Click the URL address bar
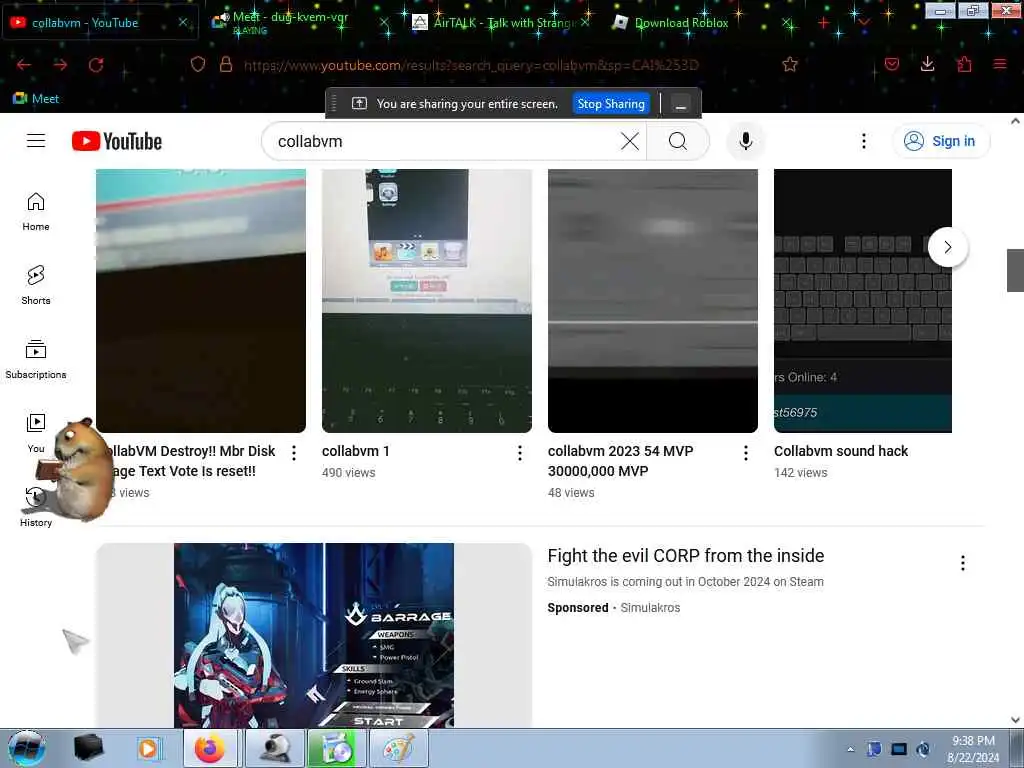The width and height of the screenshot is (1024, 768). pos(470,65)
